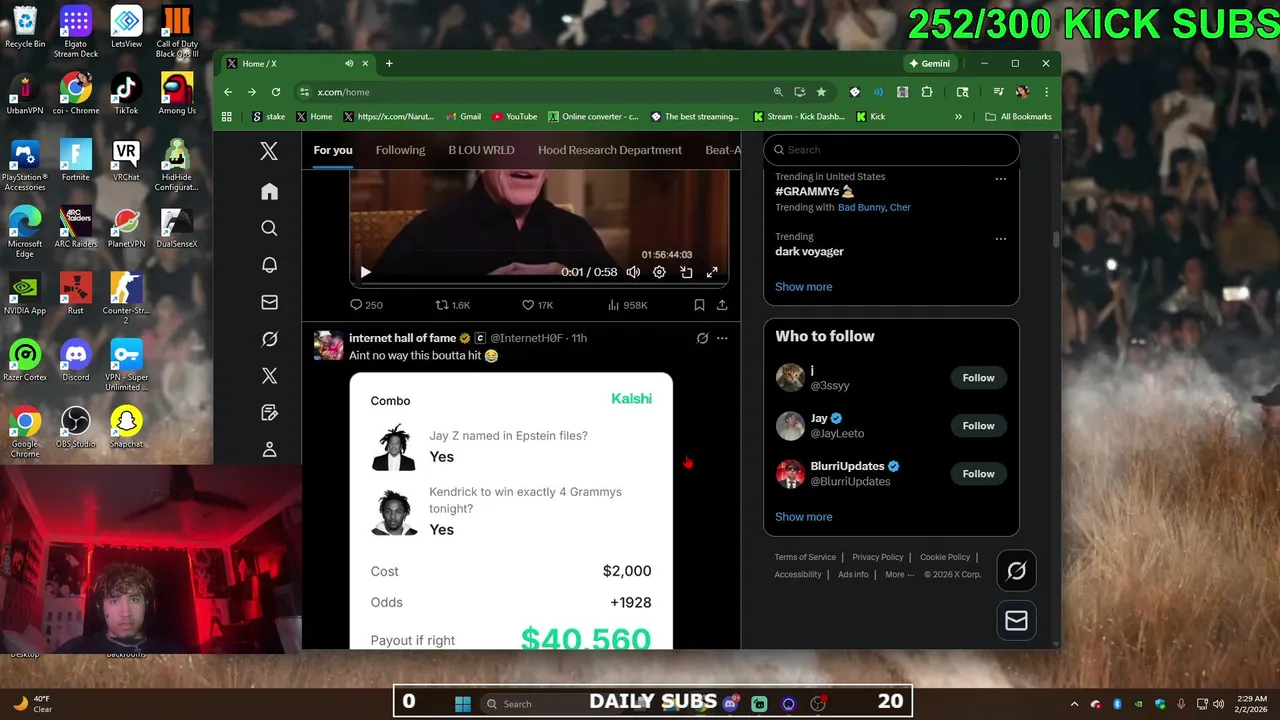This screenshot has width=1280, height=720.
Task: Play the video in the top post
Action: tap(365, 272)
